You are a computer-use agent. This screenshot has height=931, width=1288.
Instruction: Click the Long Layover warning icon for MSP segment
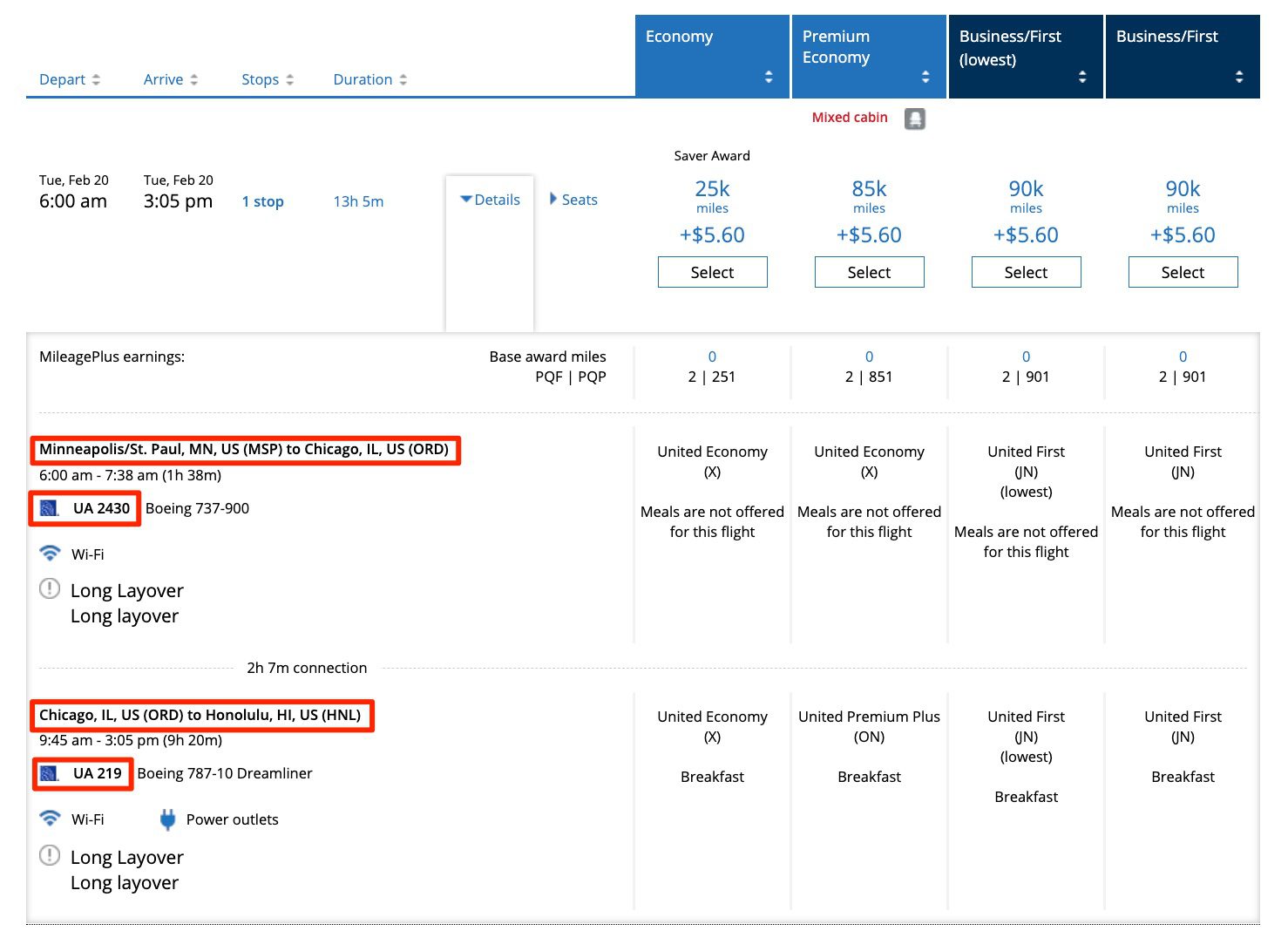click(x=50, y=589)
